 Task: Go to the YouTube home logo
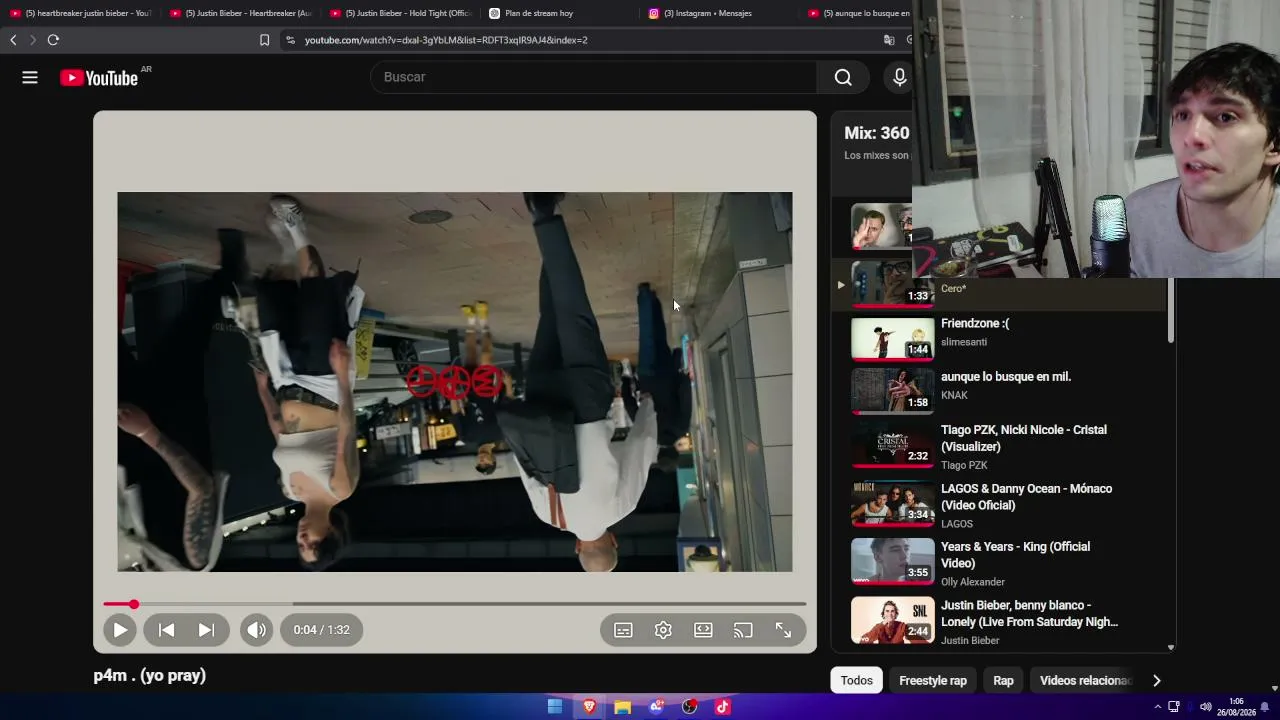pyautogui.click(x=99, y=78)
